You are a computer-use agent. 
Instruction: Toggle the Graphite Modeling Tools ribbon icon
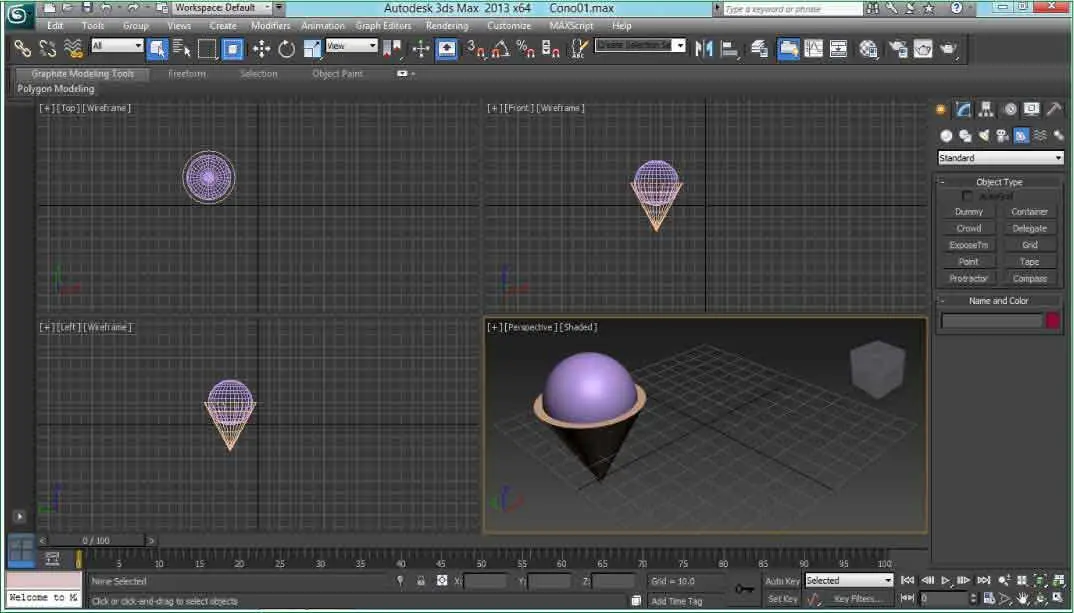[788, 49]
